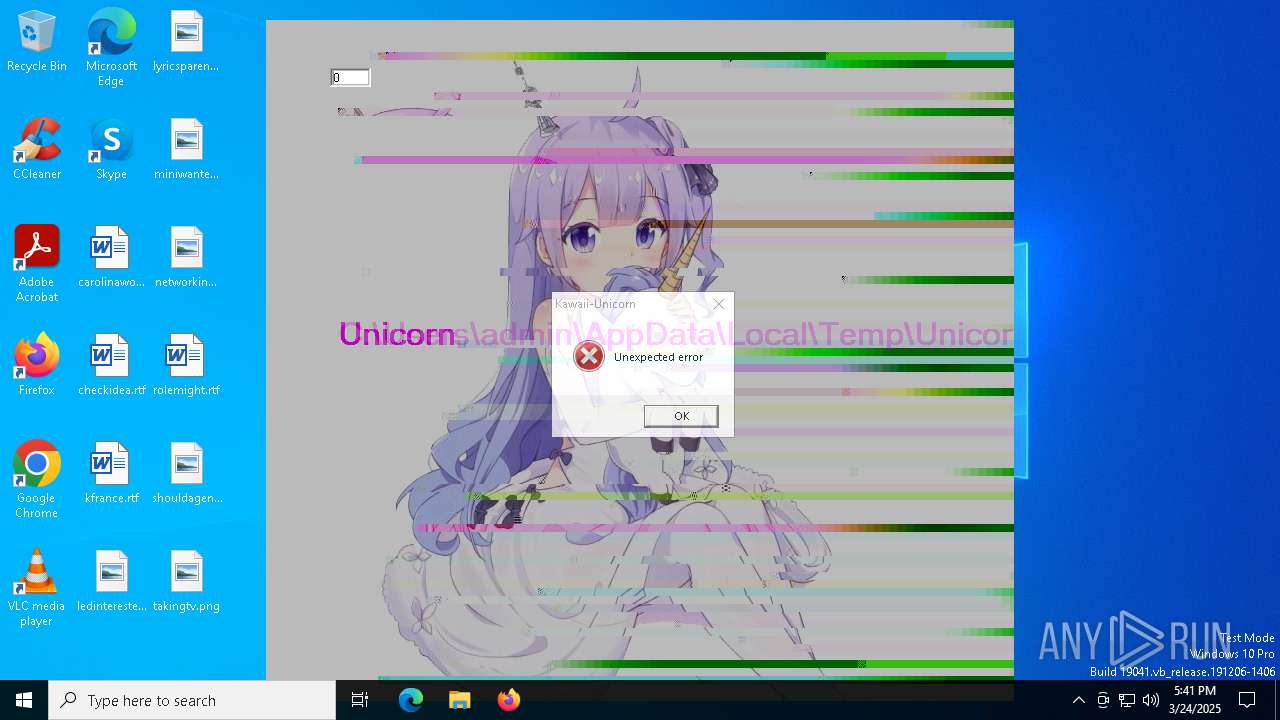
Task: Launch Firefox from the taskbar
Action: coord(509,700)
